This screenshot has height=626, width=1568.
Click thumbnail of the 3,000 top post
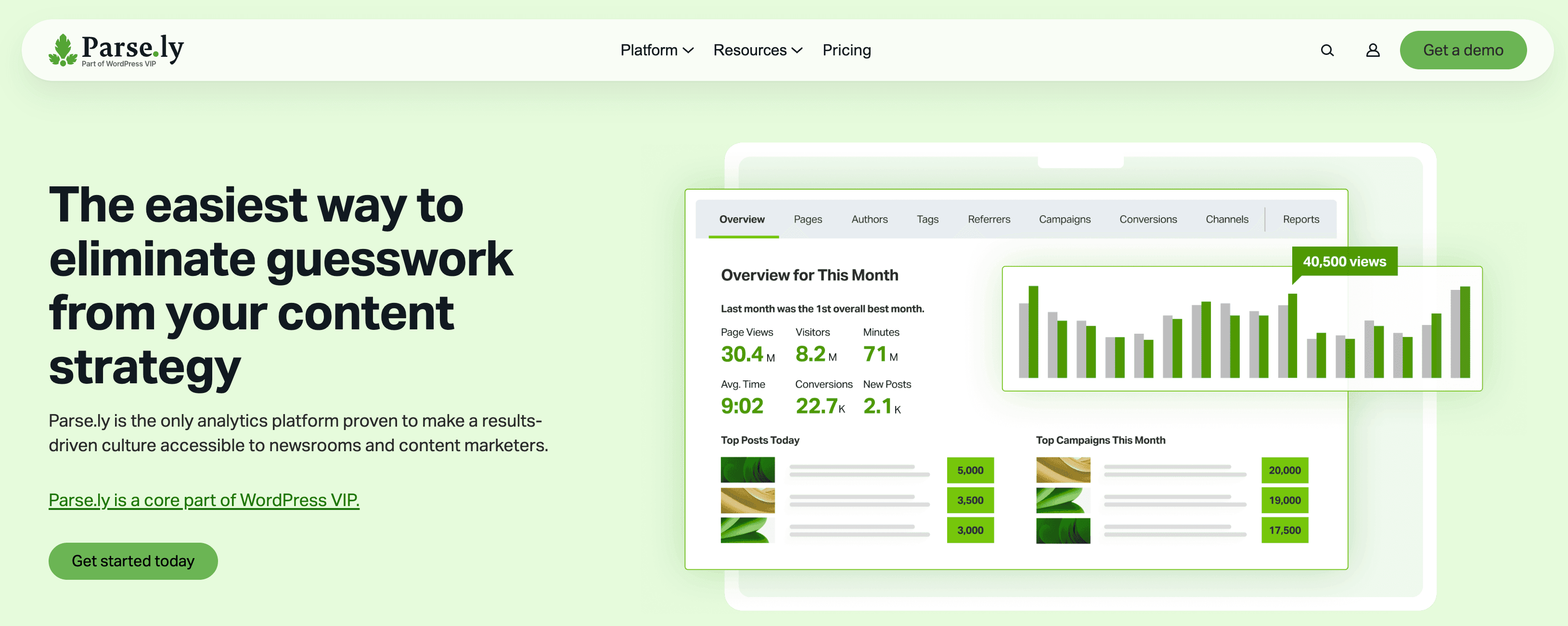[x=747, y=530]
